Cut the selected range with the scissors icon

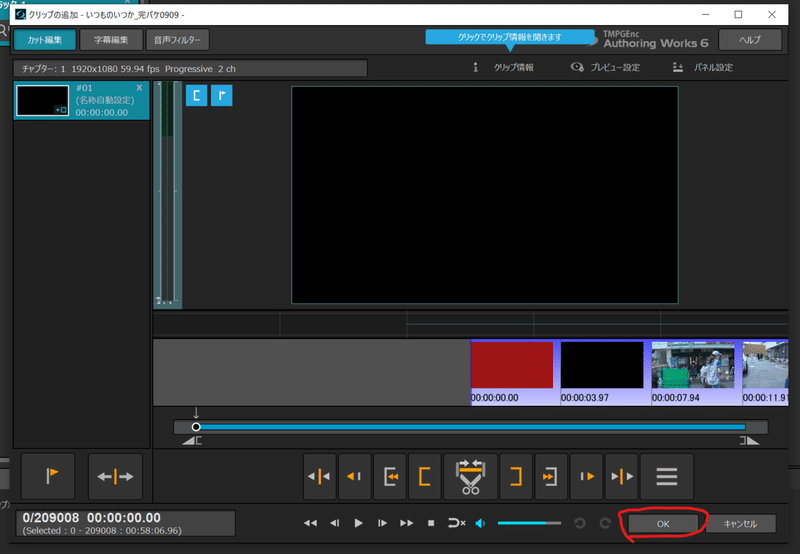pyautogui.click(x=470, y=476)
